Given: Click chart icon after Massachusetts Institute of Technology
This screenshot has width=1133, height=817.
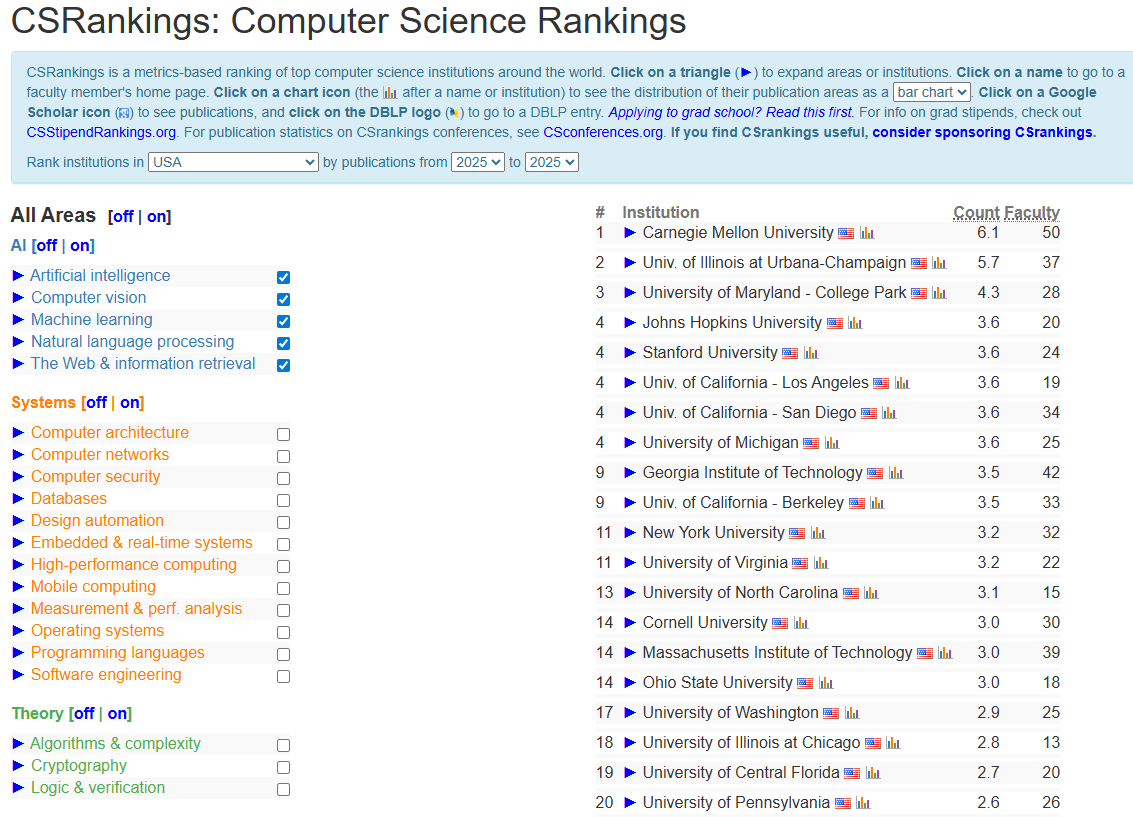Looking at the screenshot, I should (x=945, y=653).
